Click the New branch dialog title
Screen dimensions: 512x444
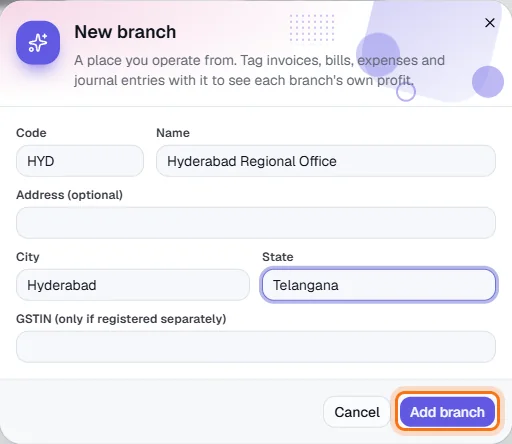(x=125, y=32)
